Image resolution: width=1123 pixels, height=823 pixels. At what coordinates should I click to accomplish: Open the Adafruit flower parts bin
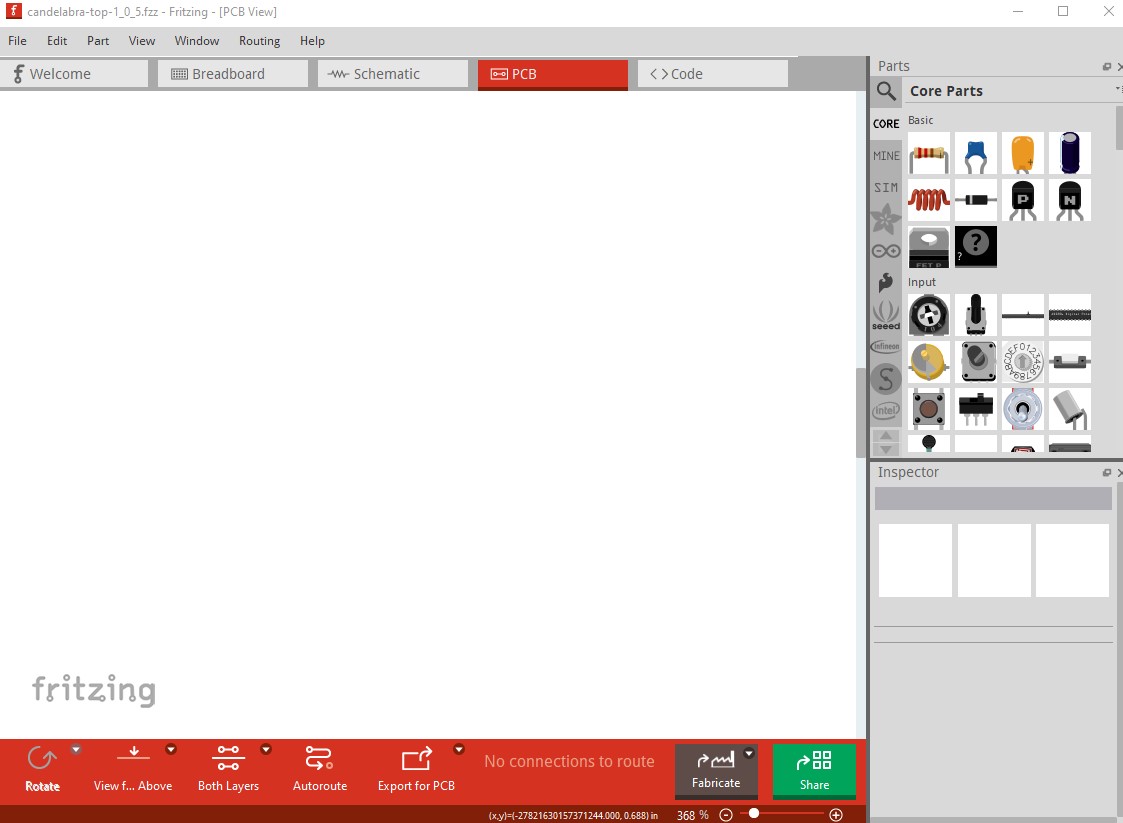tap(886, 219)
